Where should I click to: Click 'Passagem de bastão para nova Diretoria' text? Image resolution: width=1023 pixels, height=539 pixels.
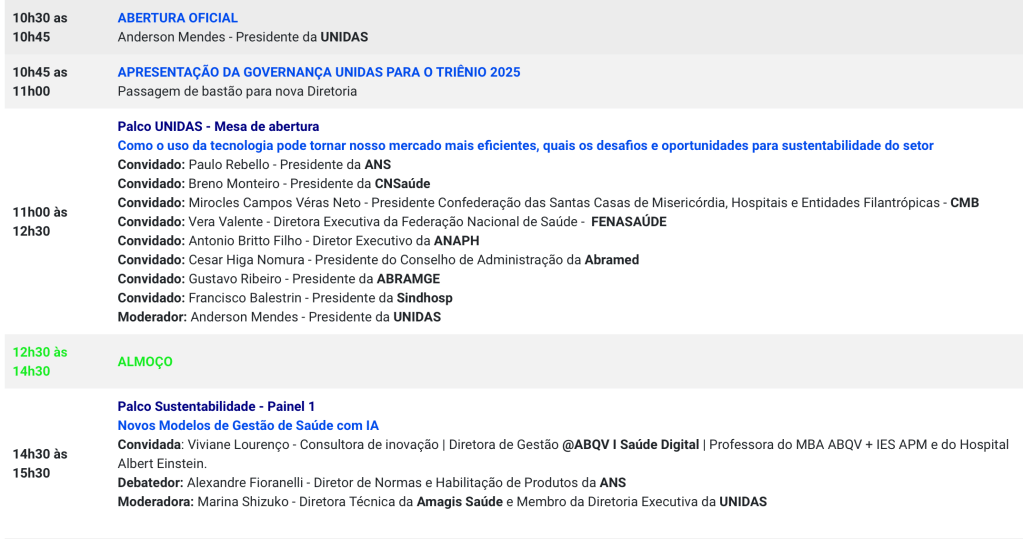pyautogui.click(x=237, y=91)
